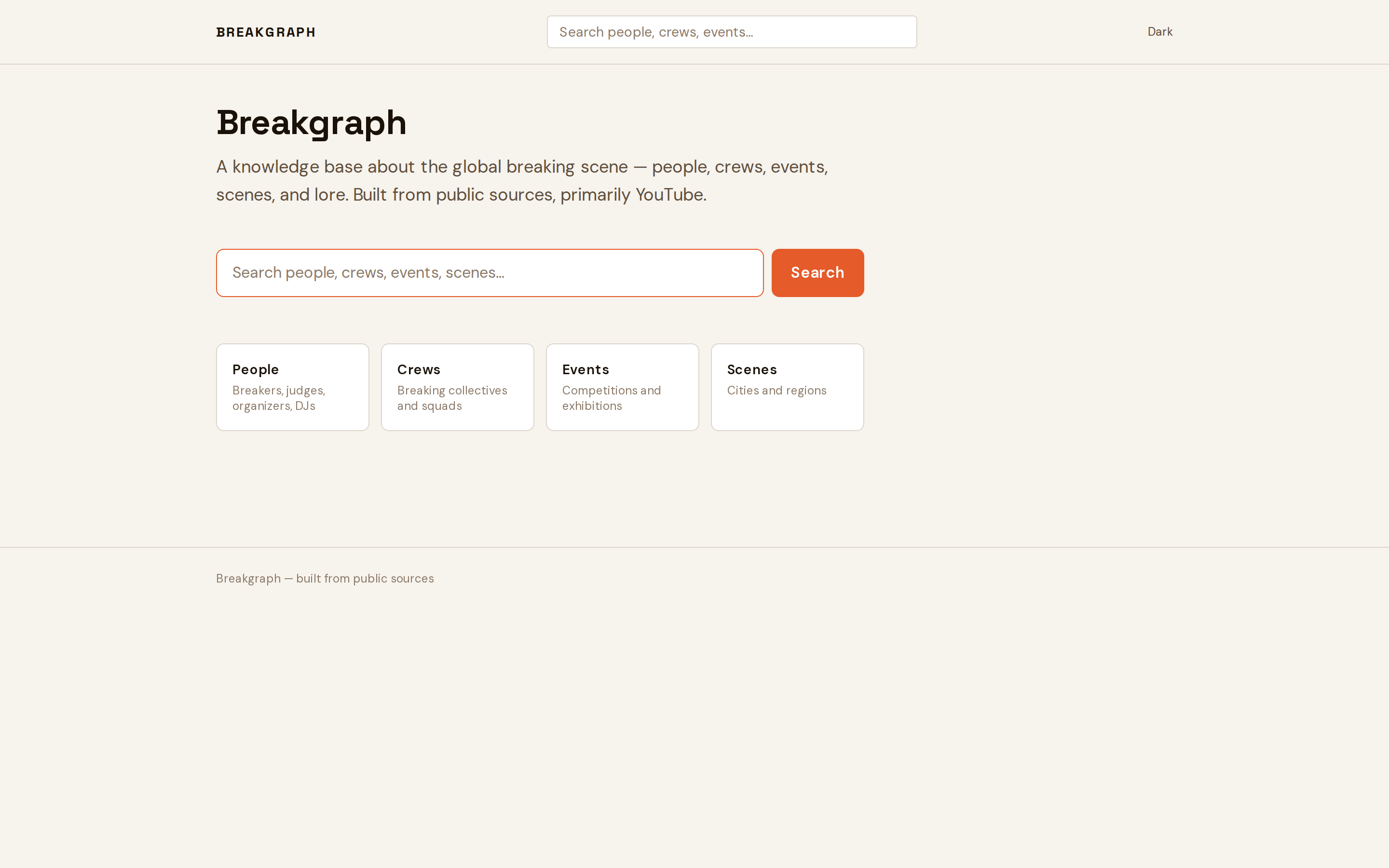Open the Scenes category card

787,386
